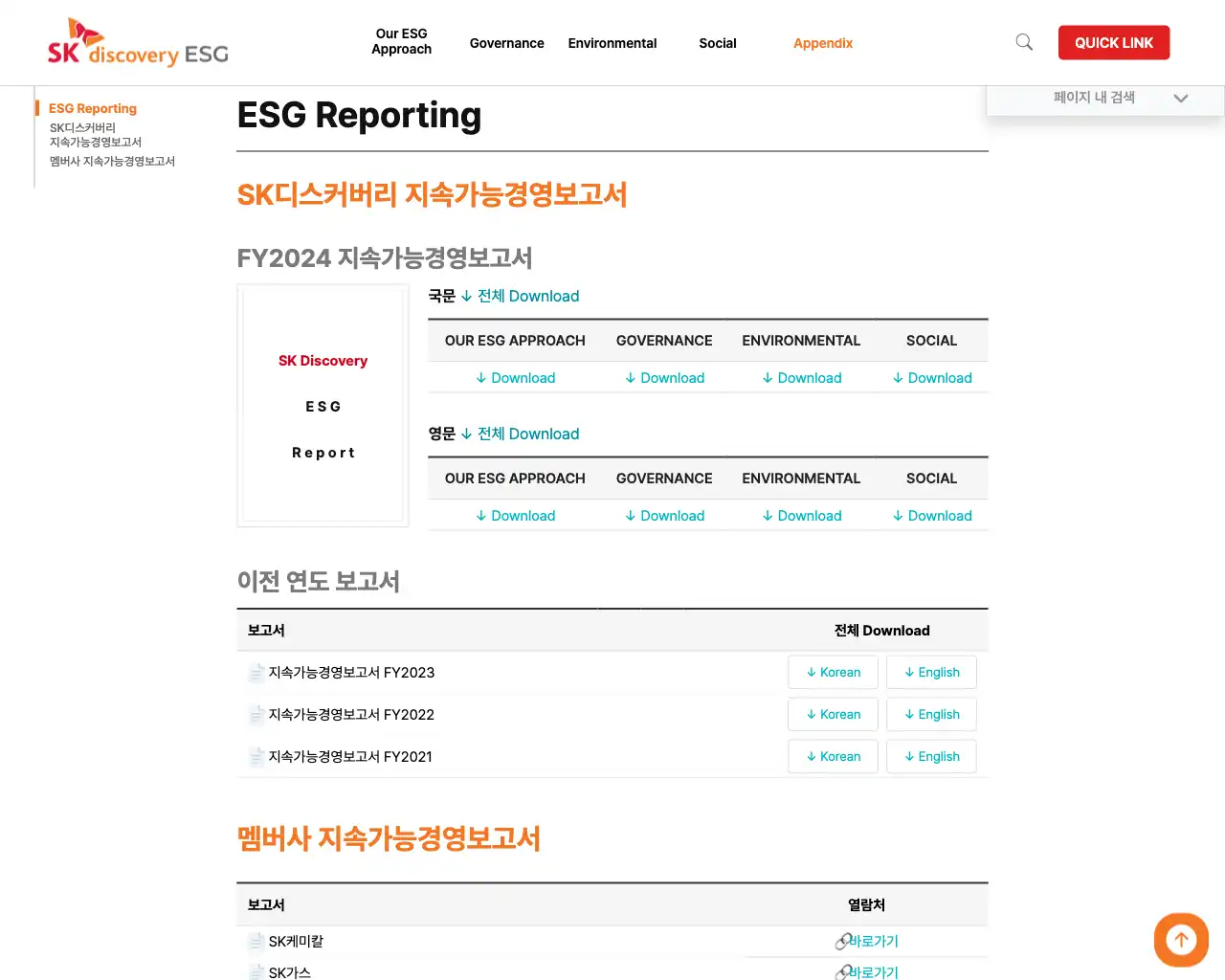Download 국문 Our ESG Approach section
Screen dimensions: 1225x980
click(x=515, y=378)
